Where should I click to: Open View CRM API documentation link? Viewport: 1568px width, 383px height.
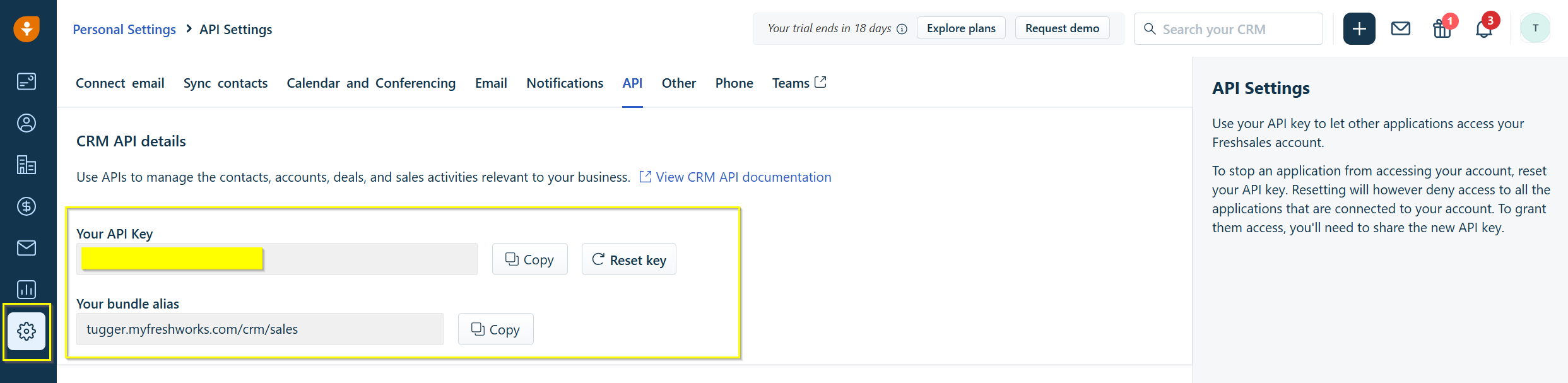743,177
